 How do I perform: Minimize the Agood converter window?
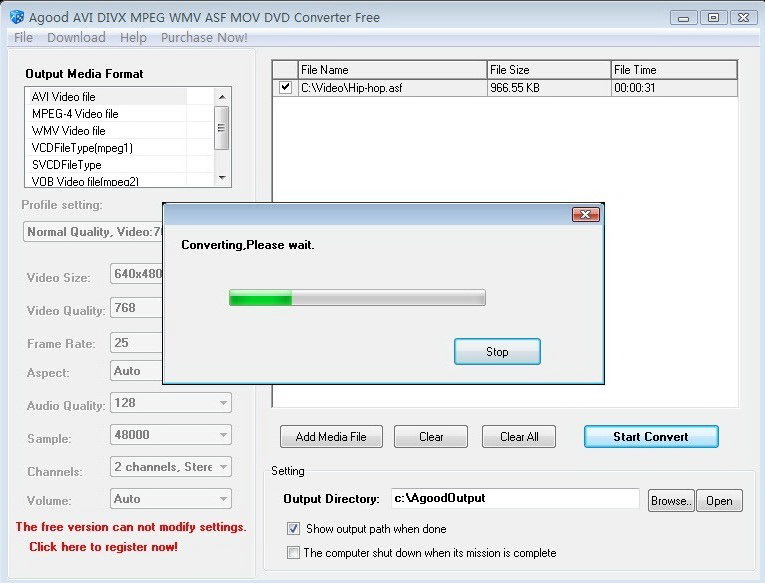pos(683,18)
